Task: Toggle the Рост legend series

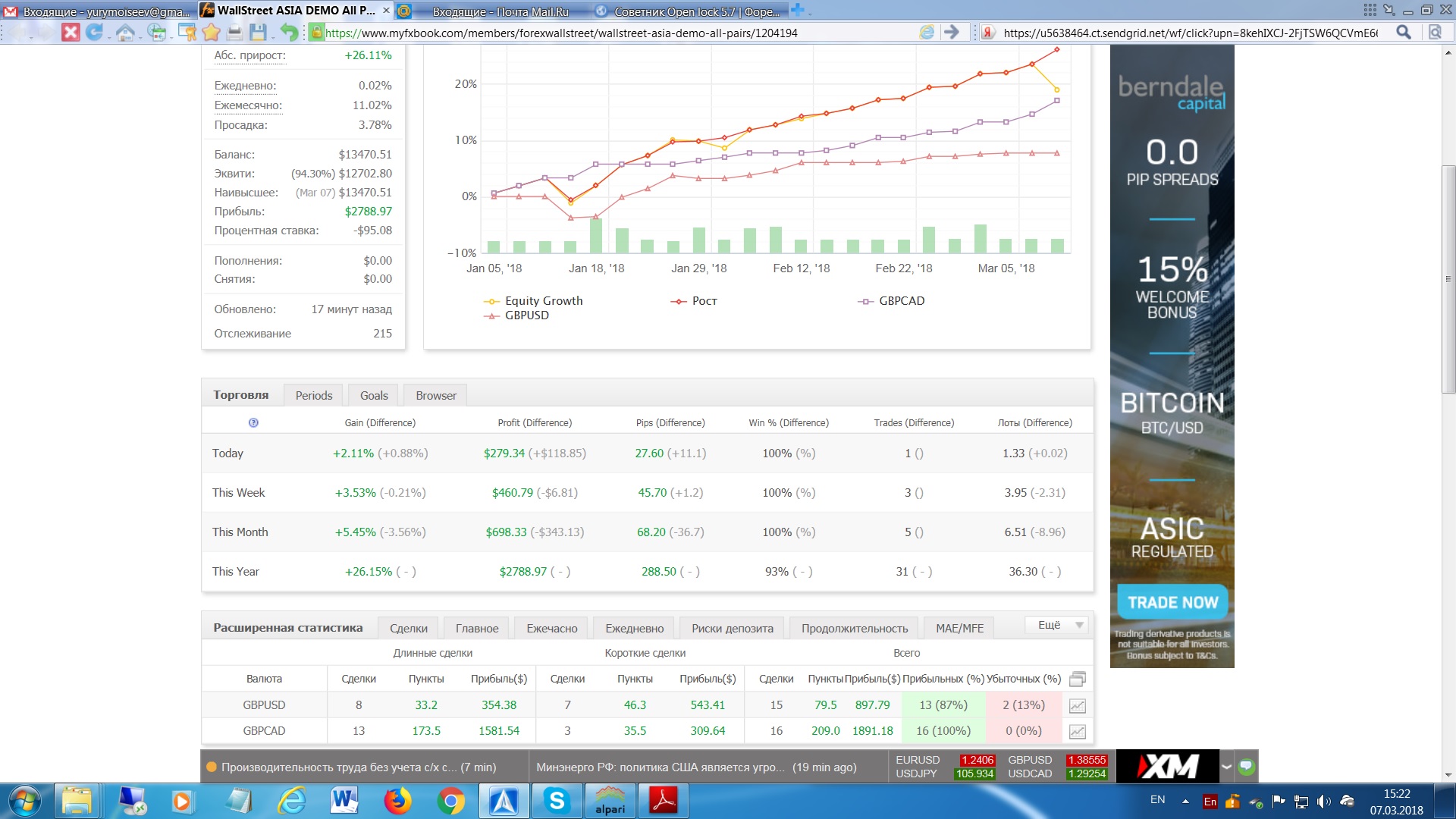Action: click(x=693, y=301)
